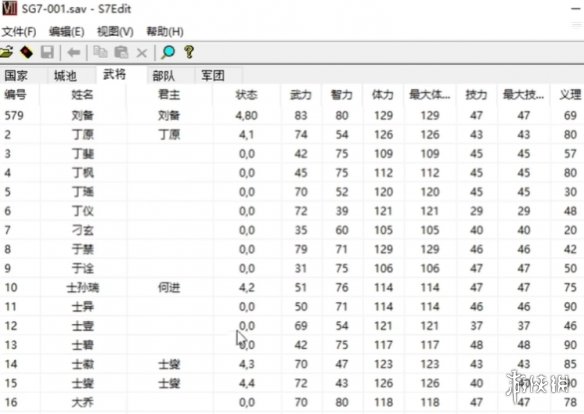This screenshot has height=414, width=584.
Task: Click the open file folder icon
Action: click(x=6, y=52)
